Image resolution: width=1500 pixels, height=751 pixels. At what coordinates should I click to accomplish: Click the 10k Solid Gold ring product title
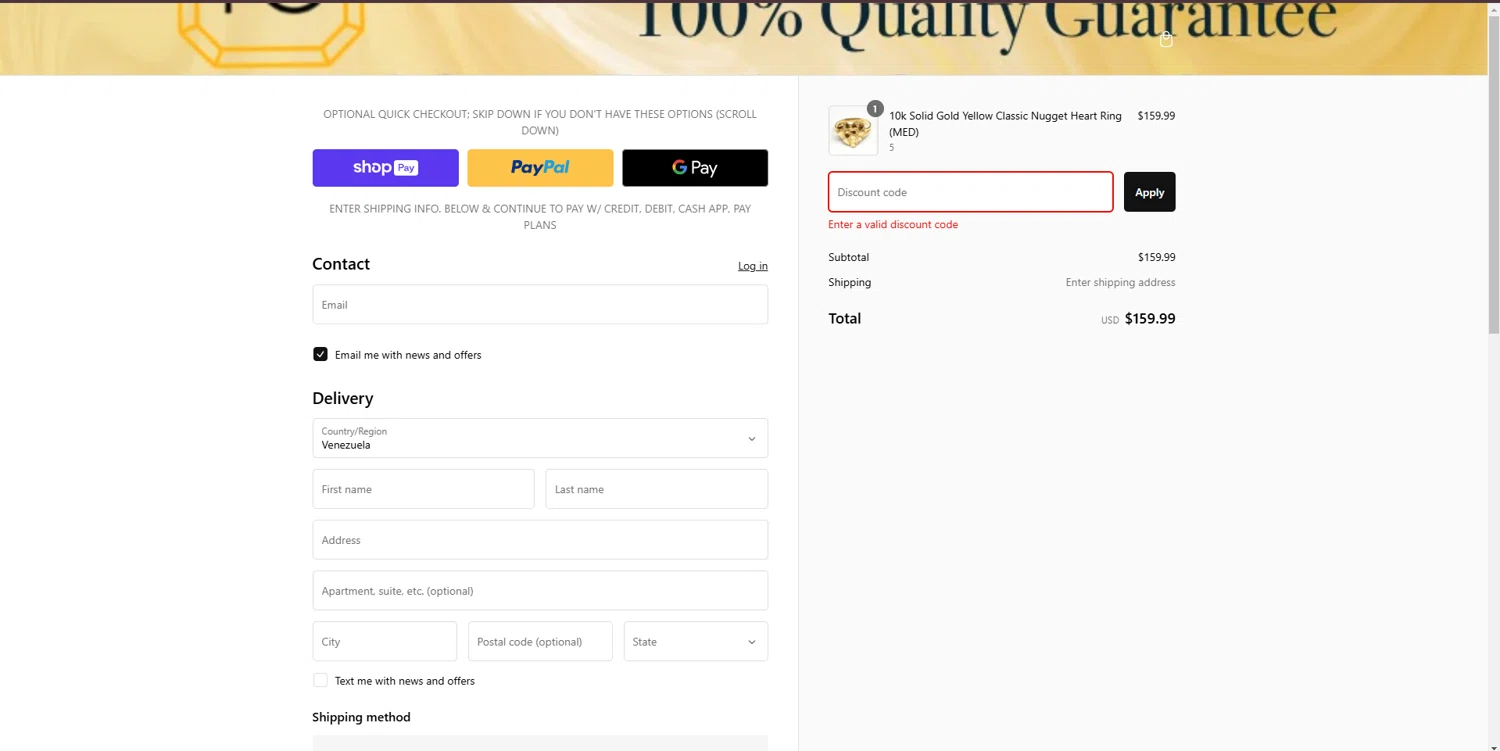click(x=1005, y=124)
